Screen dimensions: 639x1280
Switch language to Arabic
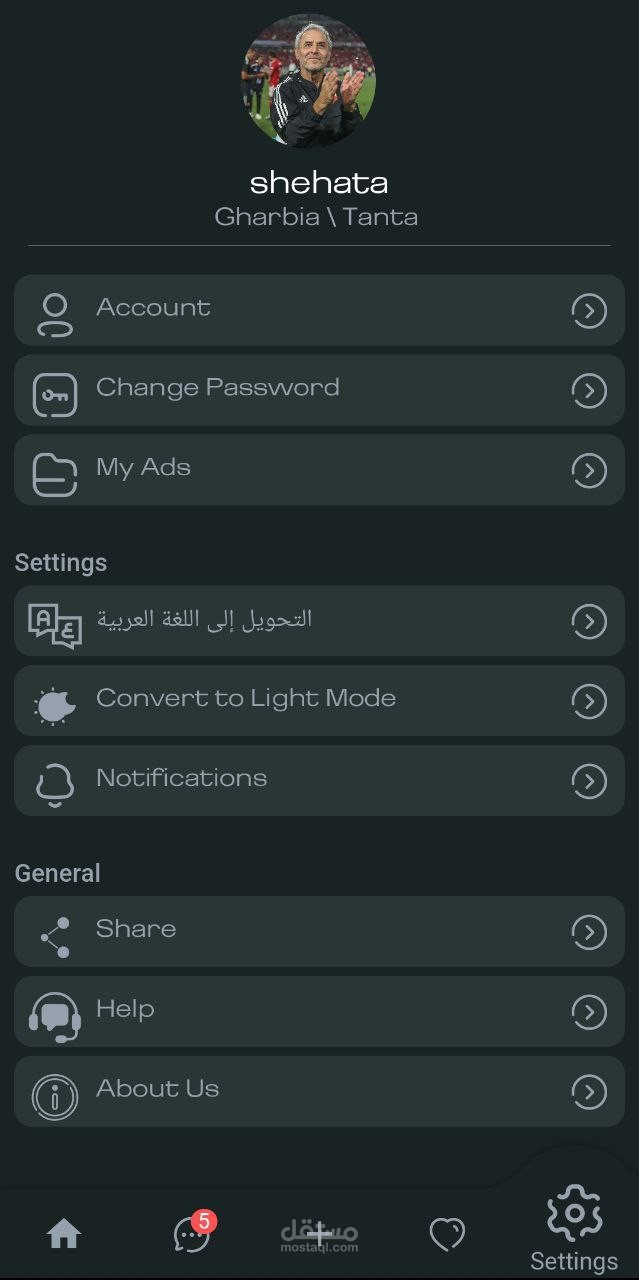pos(319,621)
